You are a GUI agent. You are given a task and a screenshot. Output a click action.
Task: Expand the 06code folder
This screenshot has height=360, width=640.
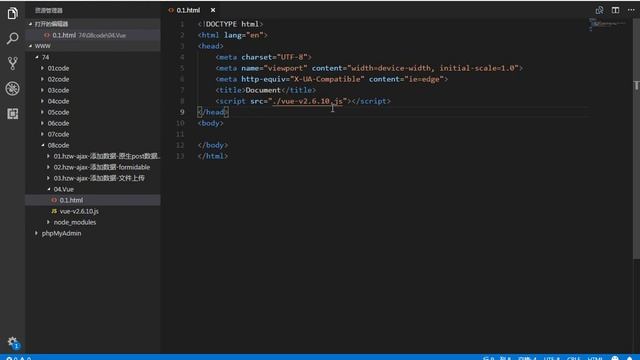42,123
